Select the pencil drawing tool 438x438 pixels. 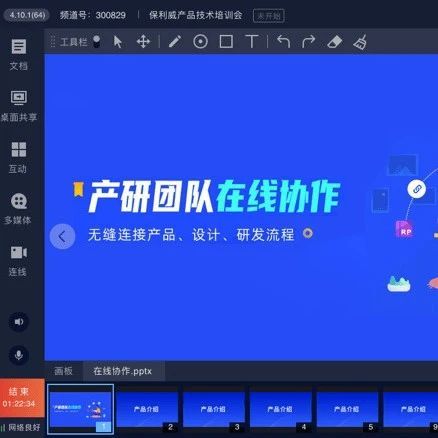pos(175,42)
